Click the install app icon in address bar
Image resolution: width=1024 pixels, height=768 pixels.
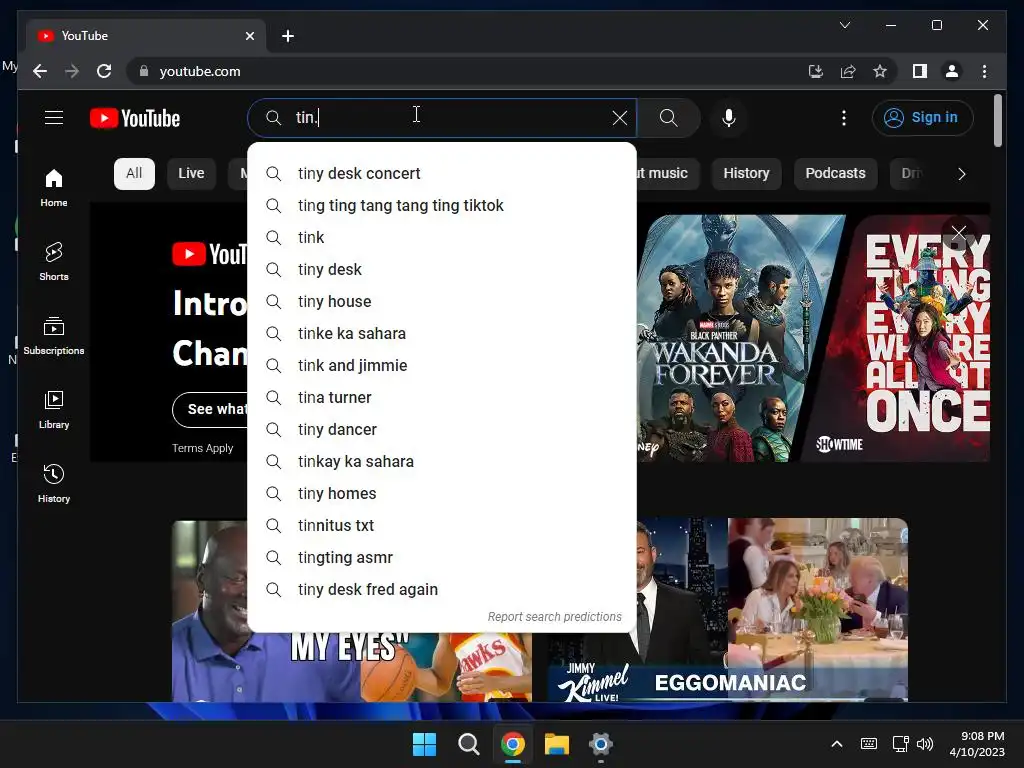(816, 71)
